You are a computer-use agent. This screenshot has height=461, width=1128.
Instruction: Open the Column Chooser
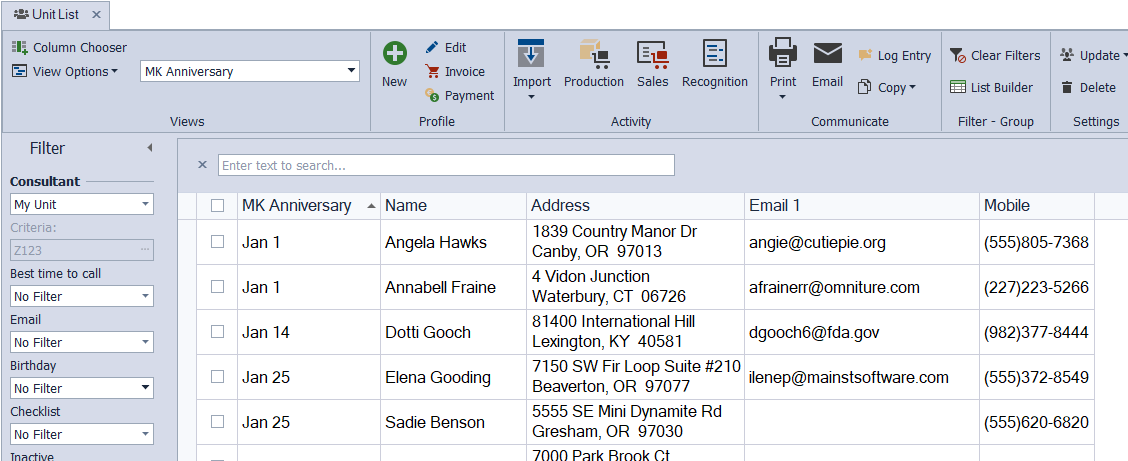(69, 47)
